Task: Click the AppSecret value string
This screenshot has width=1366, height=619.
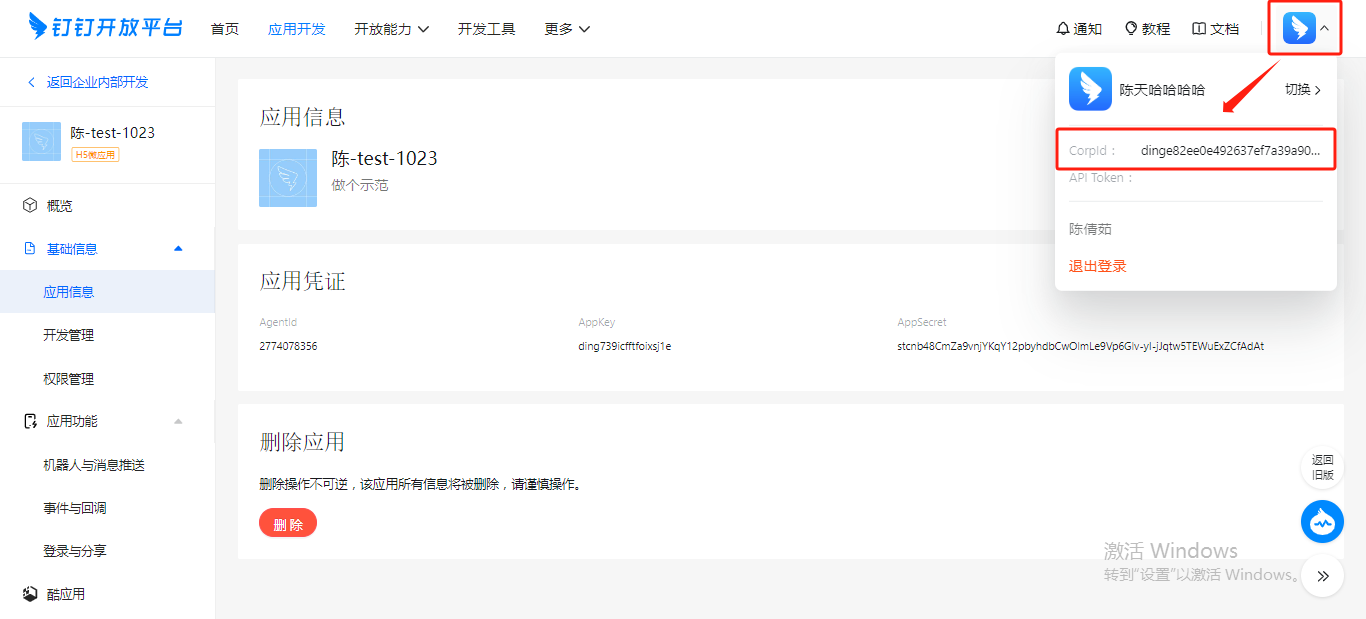Action: tap(1081, 346)
